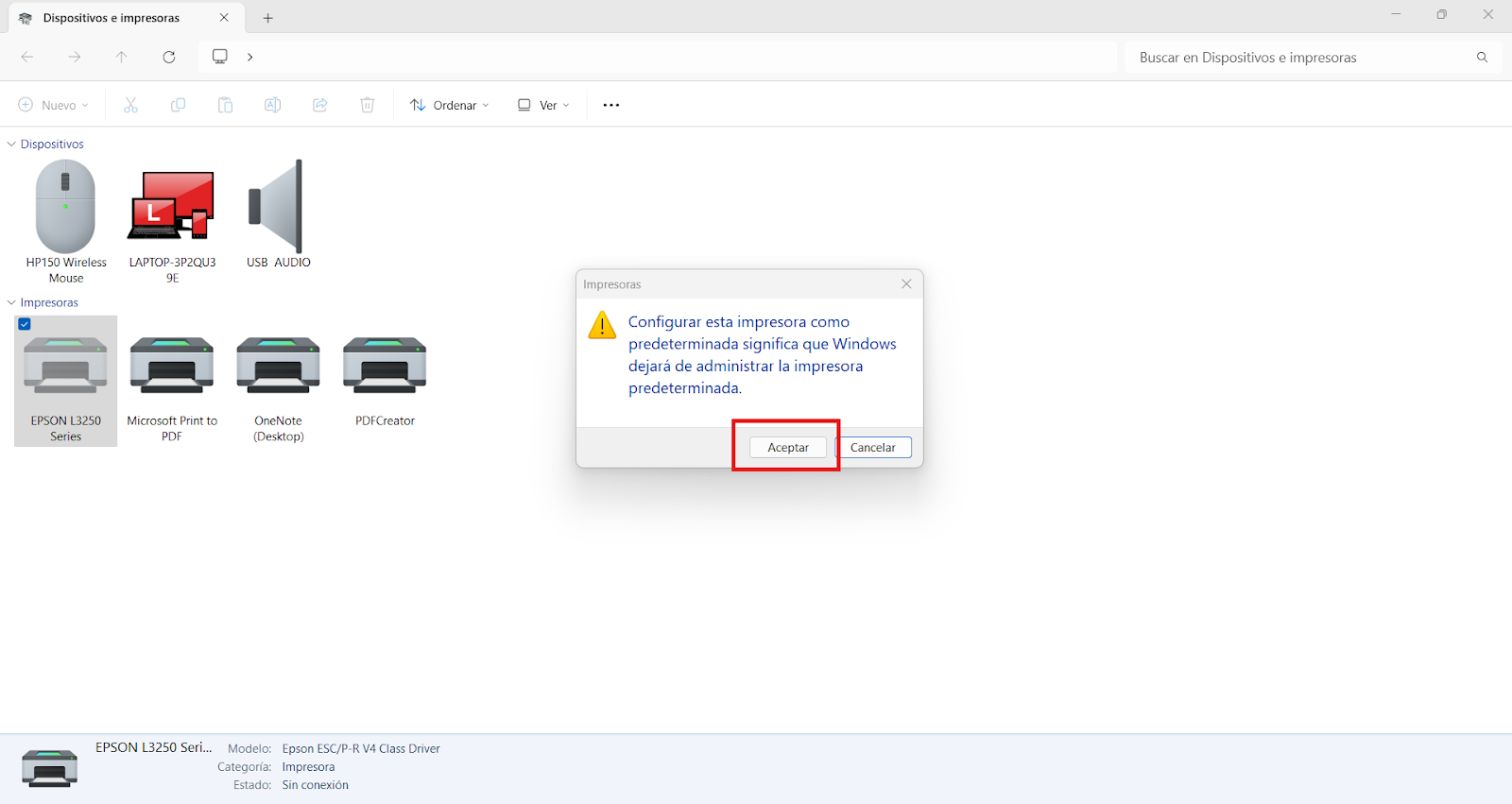The width and height of the screenshot is (1512, 804).
Task: Collapse the Dispositivos group
Action: click(x=11, y=145)
